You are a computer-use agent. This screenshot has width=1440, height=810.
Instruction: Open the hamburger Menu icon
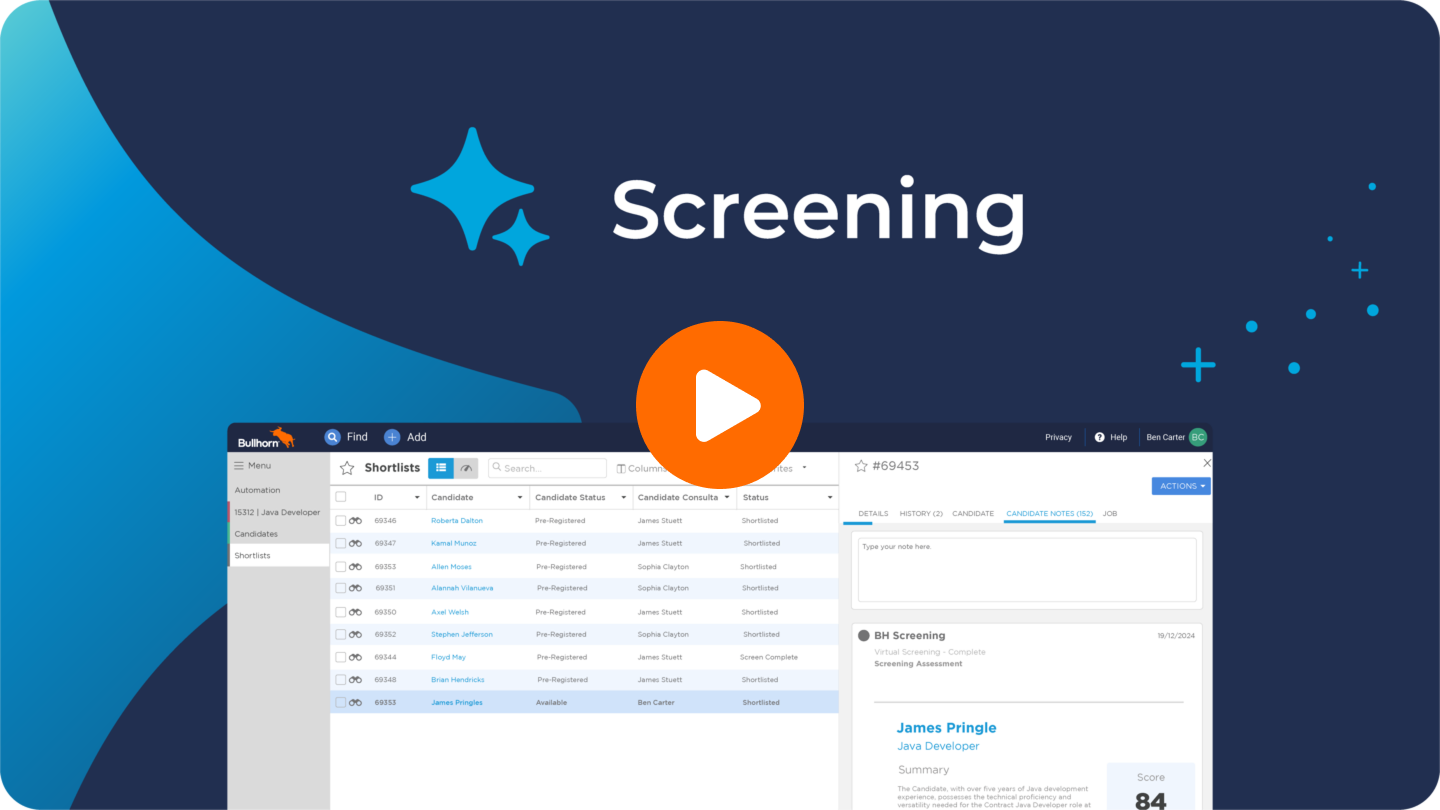pos(239,466)
